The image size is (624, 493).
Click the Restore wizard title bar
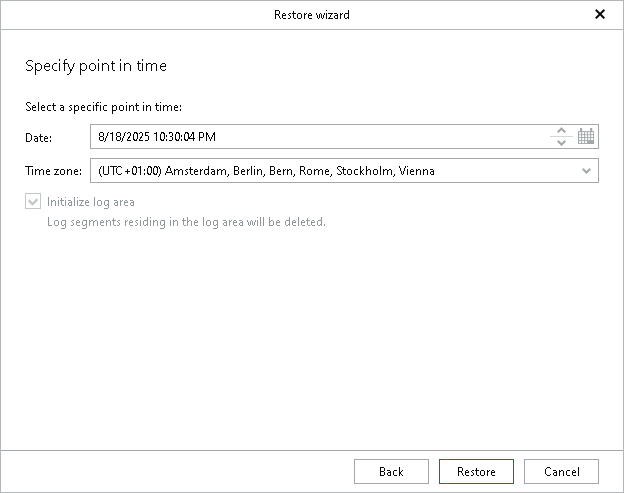click(x=311, y=14)
